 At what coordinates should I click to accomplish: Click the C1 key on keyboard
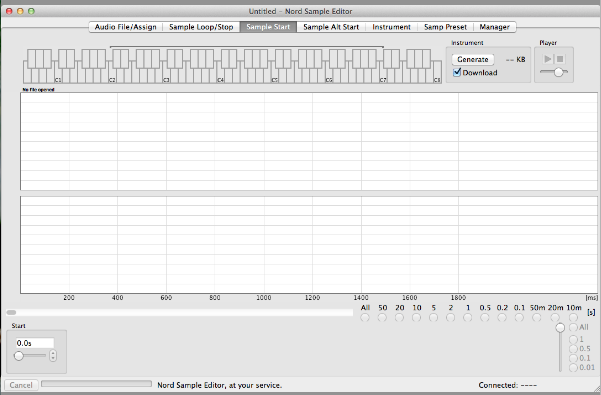(58, 76)
